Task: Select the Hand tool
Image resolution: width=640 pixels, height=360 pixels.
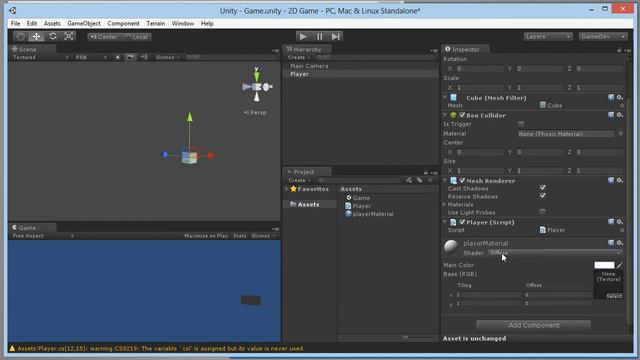Action: 20,36
